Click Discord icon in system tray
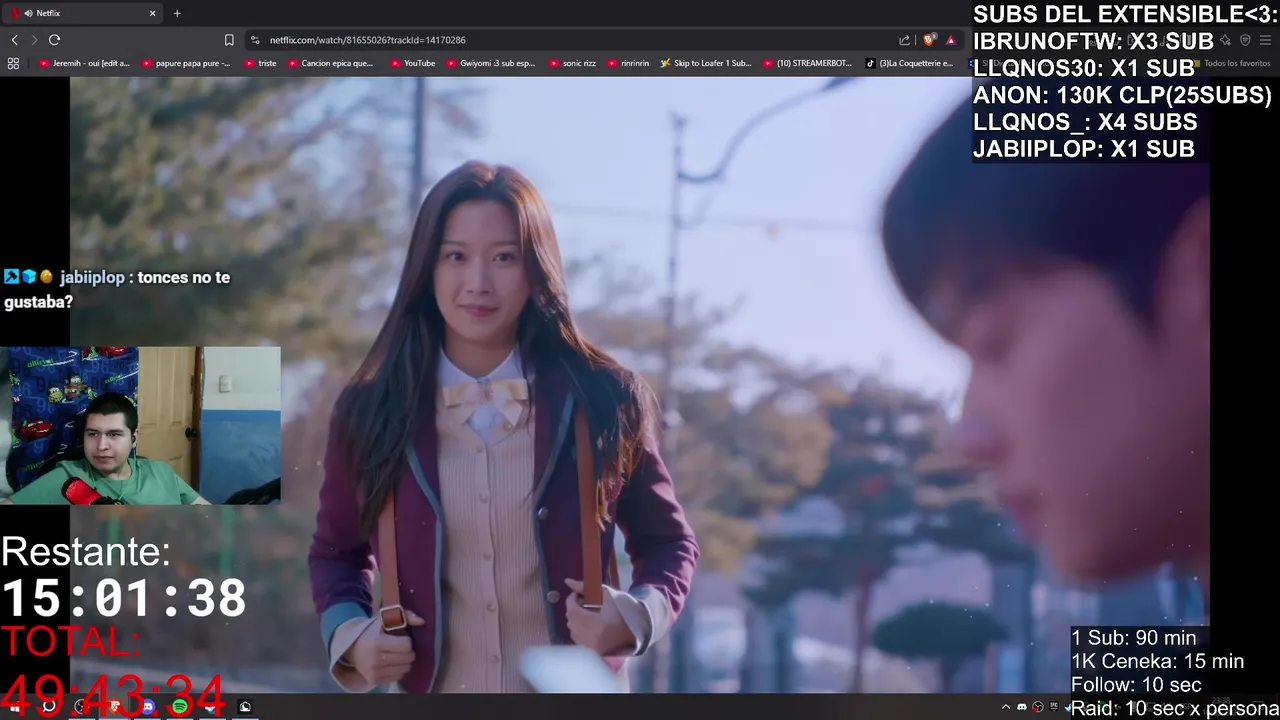Image resolution: width=1280 pixels, height=720 pixels. coord(1022,707)
